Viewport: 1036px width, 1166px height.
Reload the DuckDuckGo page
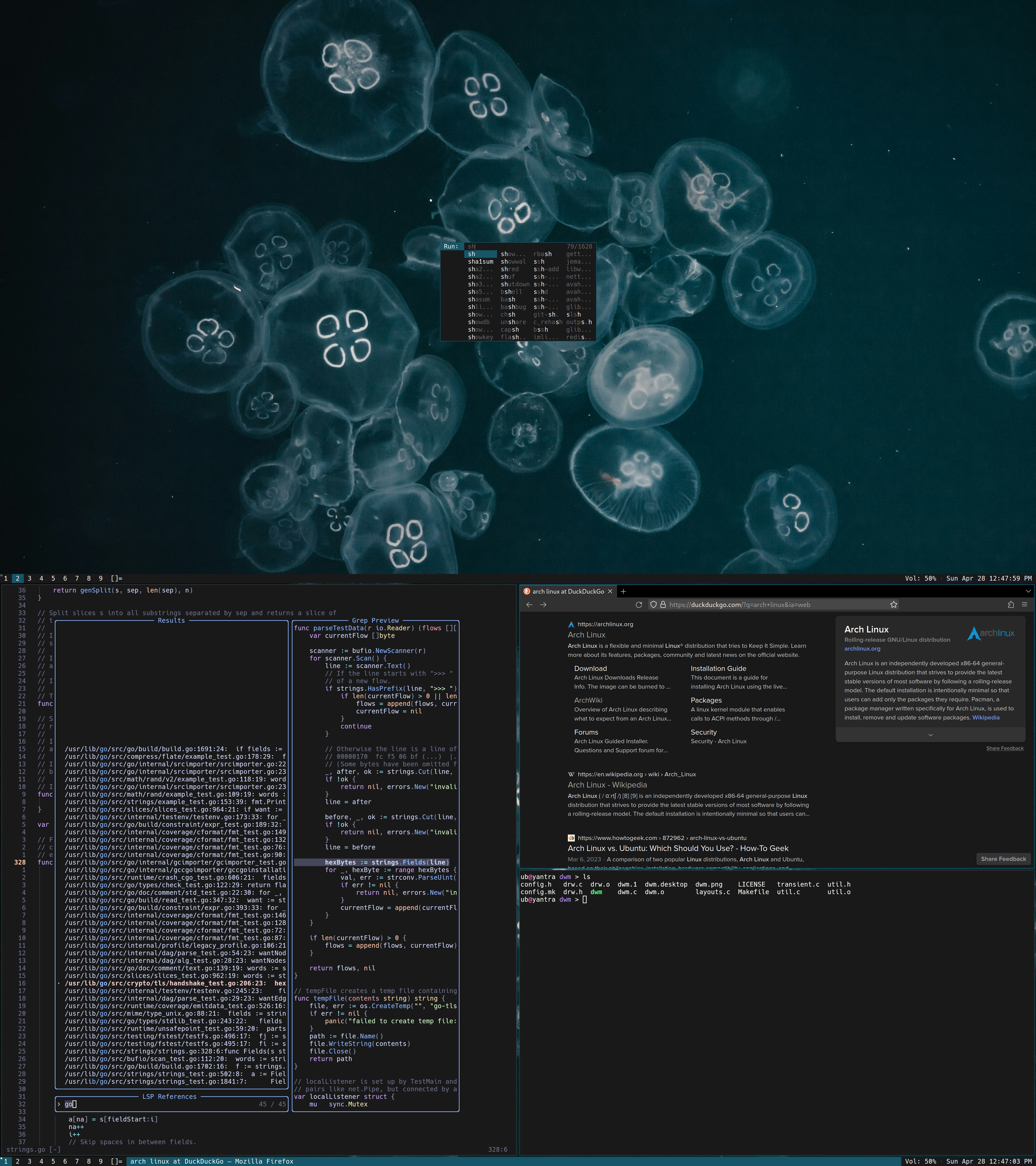[x=639, y=605]
